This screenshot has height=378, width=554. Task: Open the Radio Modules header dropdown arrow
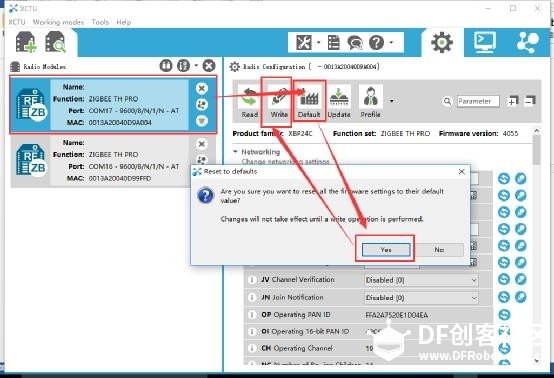pyautogui.click(x=196, y=65)
